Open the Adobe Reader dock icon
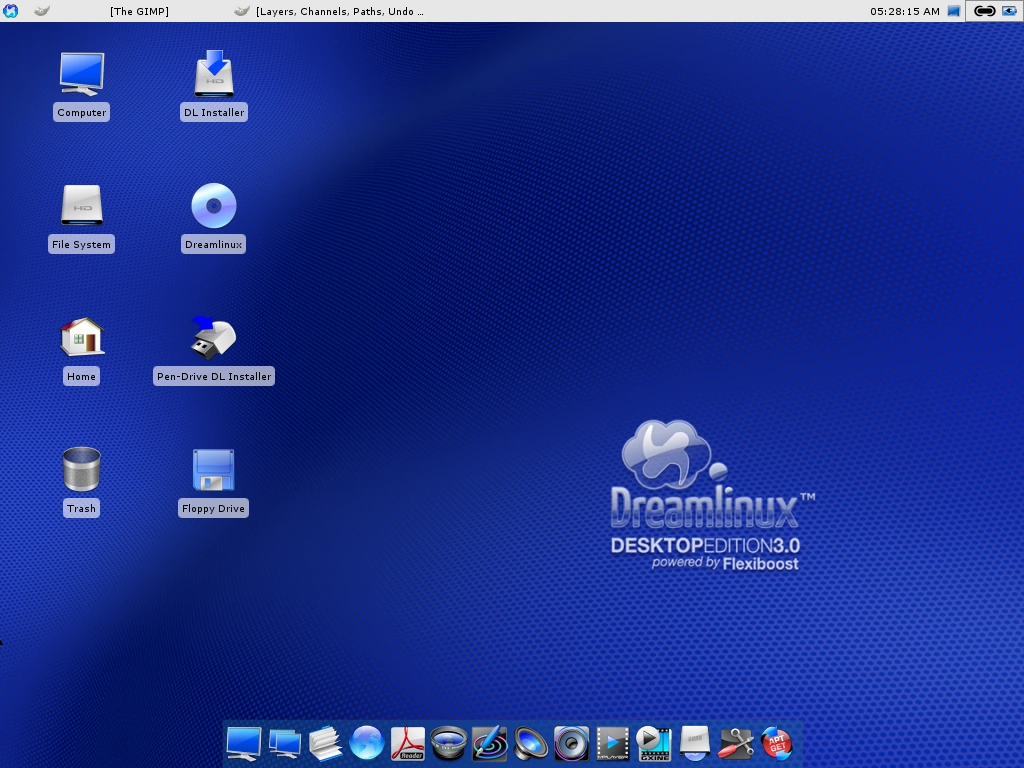Screen dimensions: 1024x768 pyautogui.click(x=408, y=743)
